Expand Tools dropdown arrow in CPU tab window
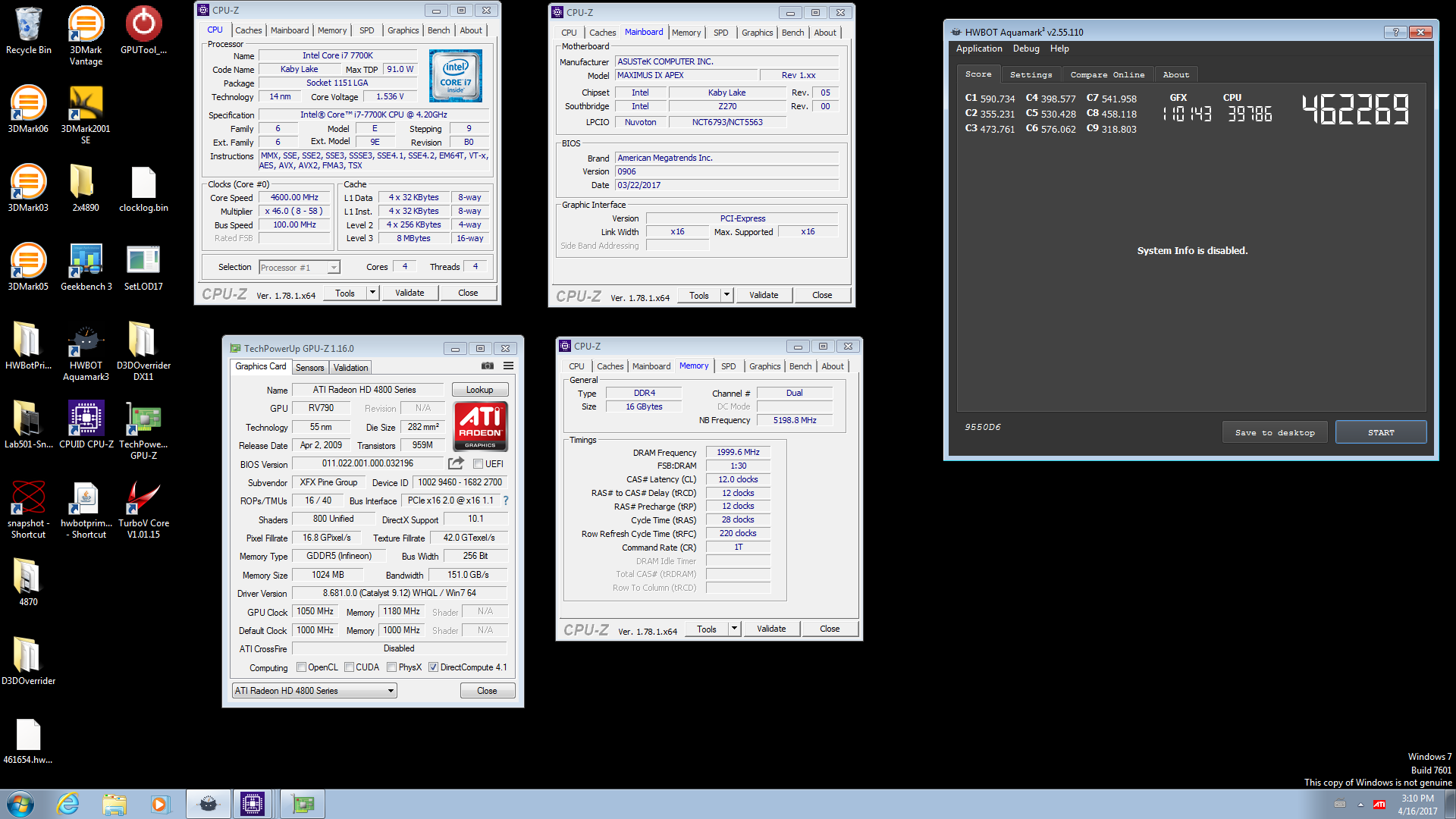Viewport: 1456px width, 819px height. tap(372, 293)
